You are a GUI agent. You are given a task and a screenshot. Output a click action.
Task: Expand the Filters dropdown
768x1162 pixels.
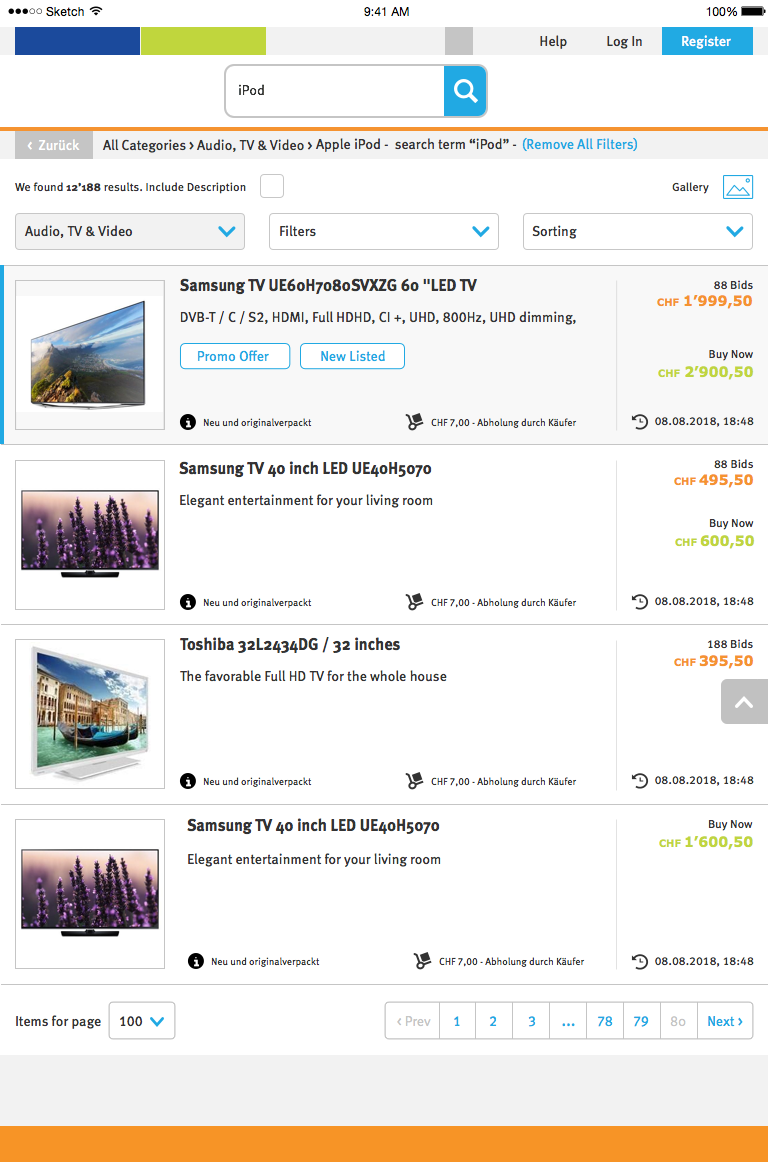coord(384,231)
